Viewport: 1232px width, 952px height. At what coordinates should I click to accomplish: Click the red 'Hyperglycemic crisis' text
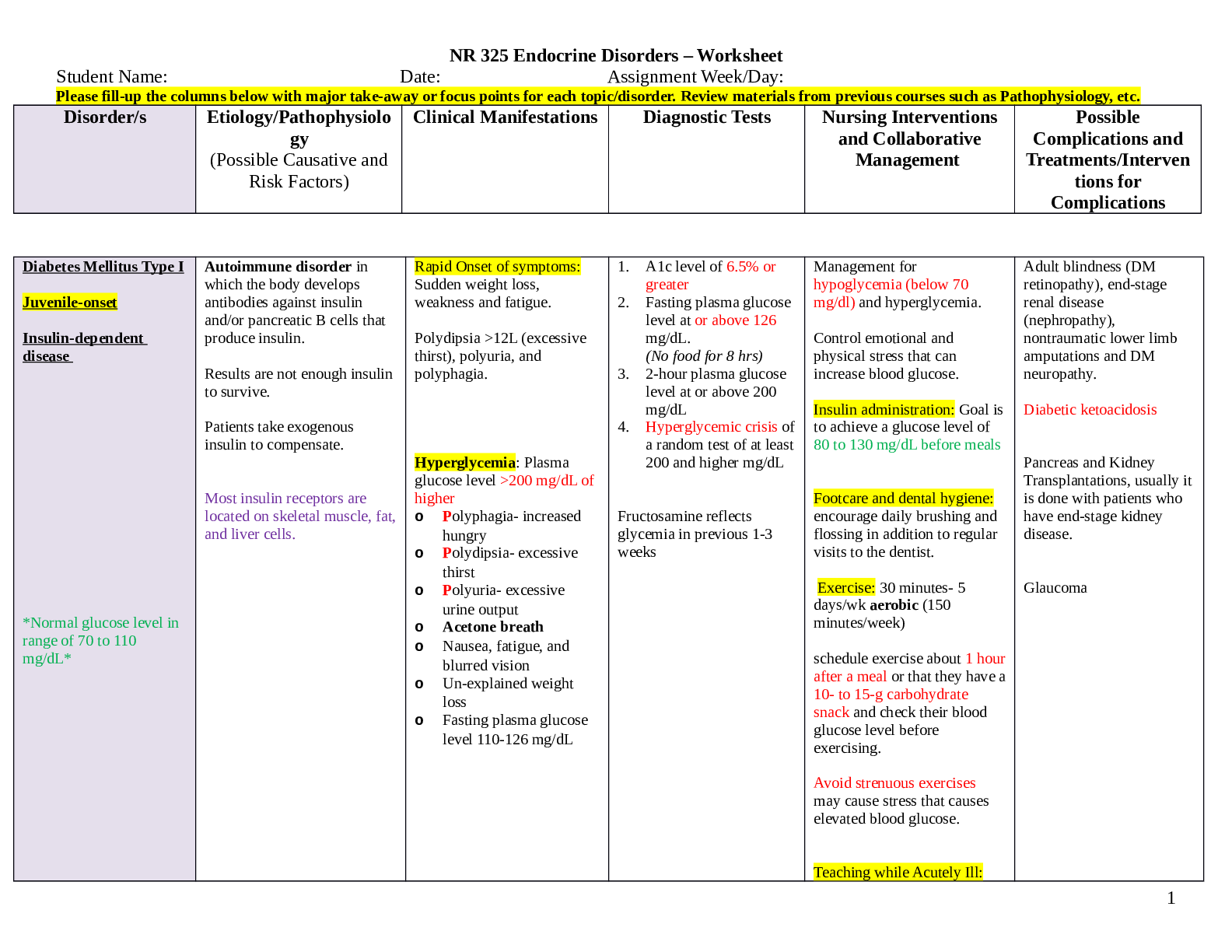pos(712,427)
